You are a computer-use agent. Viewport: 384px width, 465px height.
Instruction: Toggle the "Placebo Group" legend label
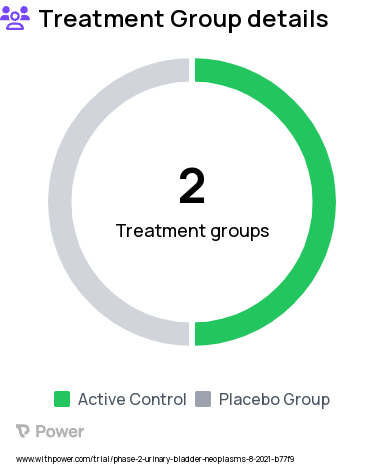274,400
